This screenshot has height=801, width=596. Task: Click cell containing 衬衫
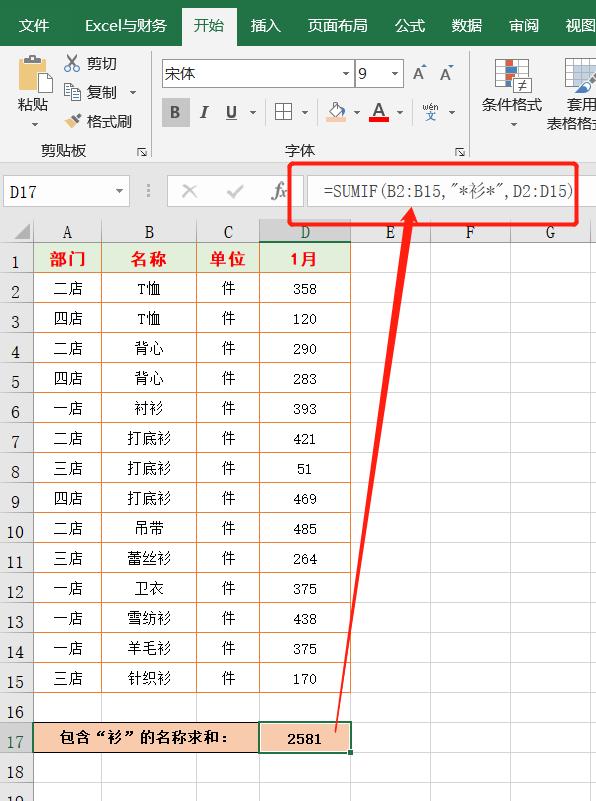pos(149,408)
